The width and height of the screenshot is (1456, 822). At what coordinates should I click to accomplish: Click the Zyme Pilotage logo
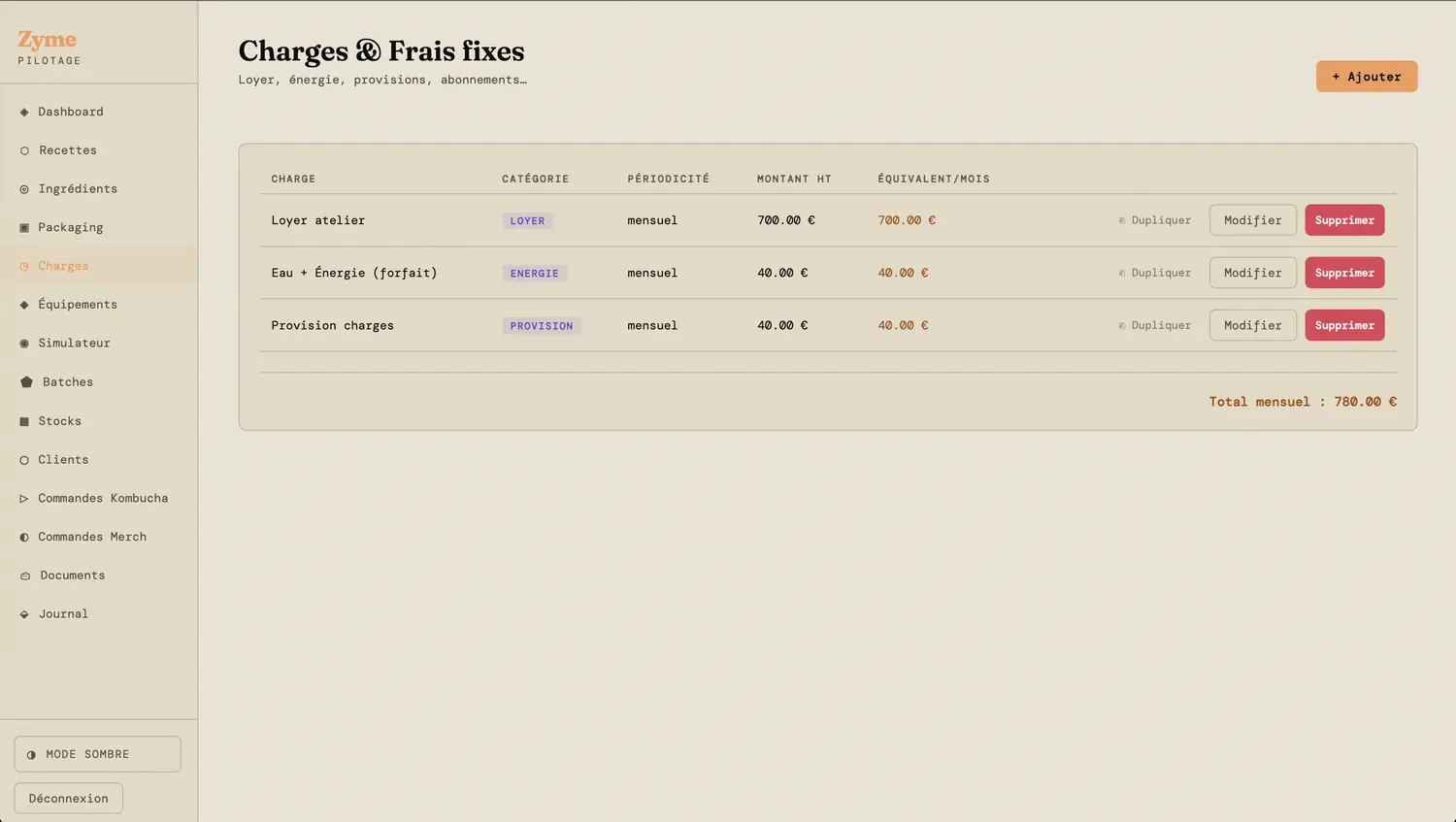(49, 48)
